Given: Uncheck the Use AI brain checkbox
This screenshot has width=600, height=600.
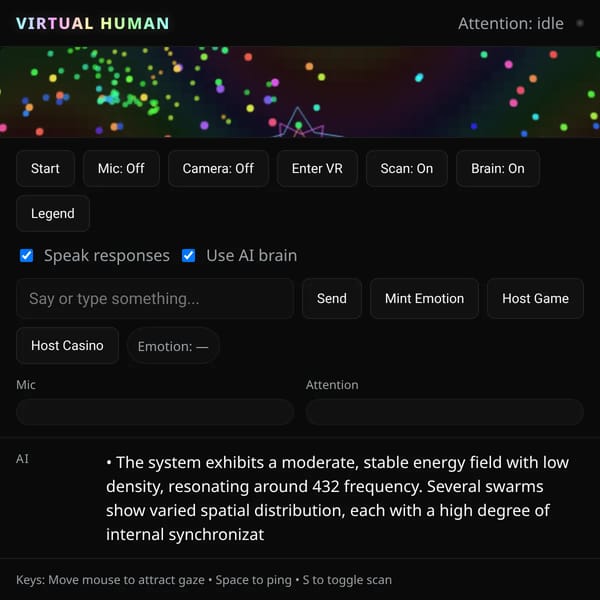Looking at the screenshot, I should click(189, 256).
